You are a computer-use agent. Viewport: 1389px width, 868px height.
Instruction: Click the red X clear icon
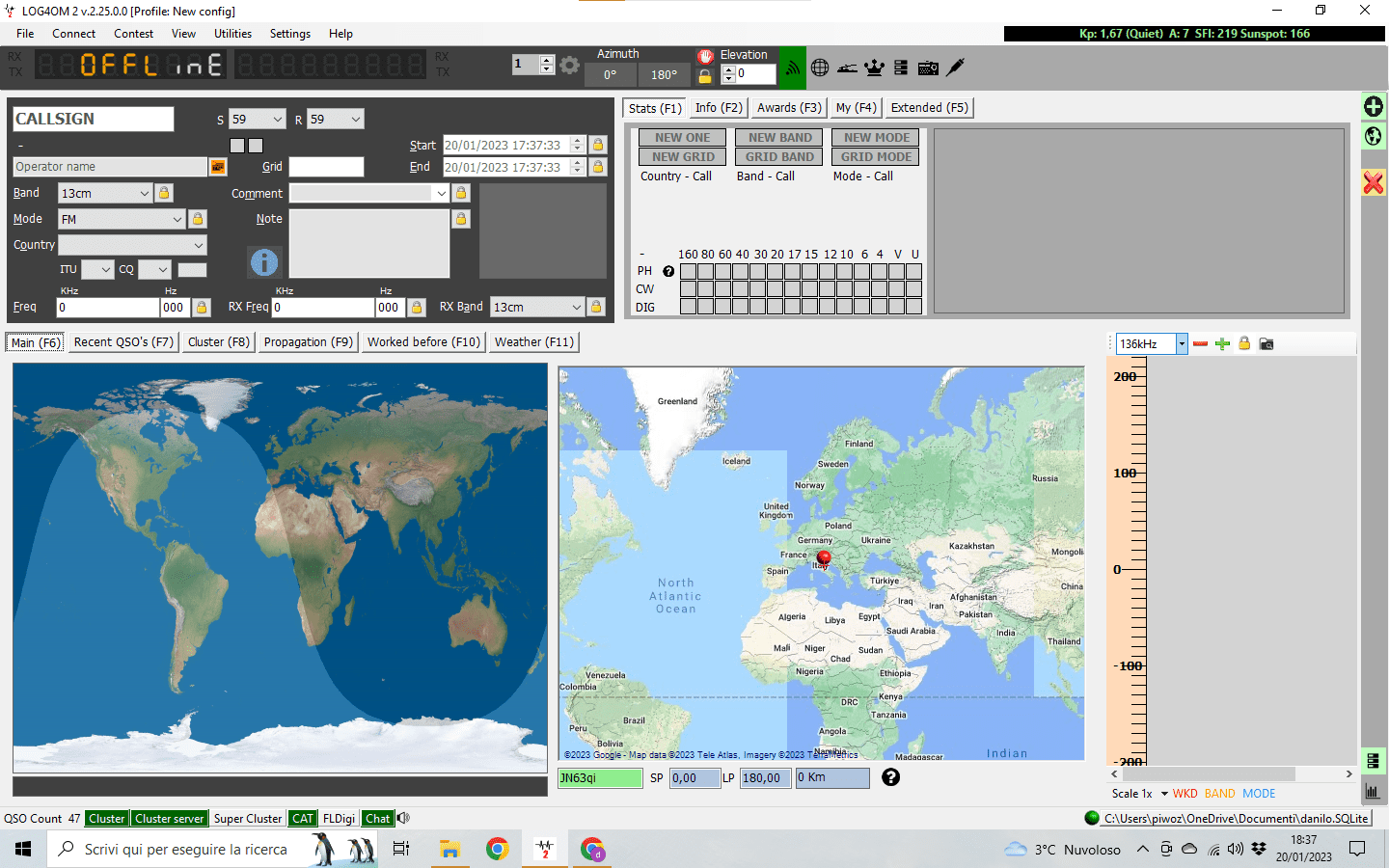1374,182
